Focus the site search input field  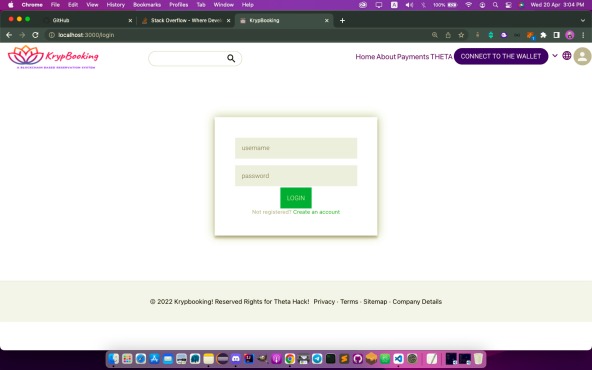pyautogui.click(x=195, y=59)
